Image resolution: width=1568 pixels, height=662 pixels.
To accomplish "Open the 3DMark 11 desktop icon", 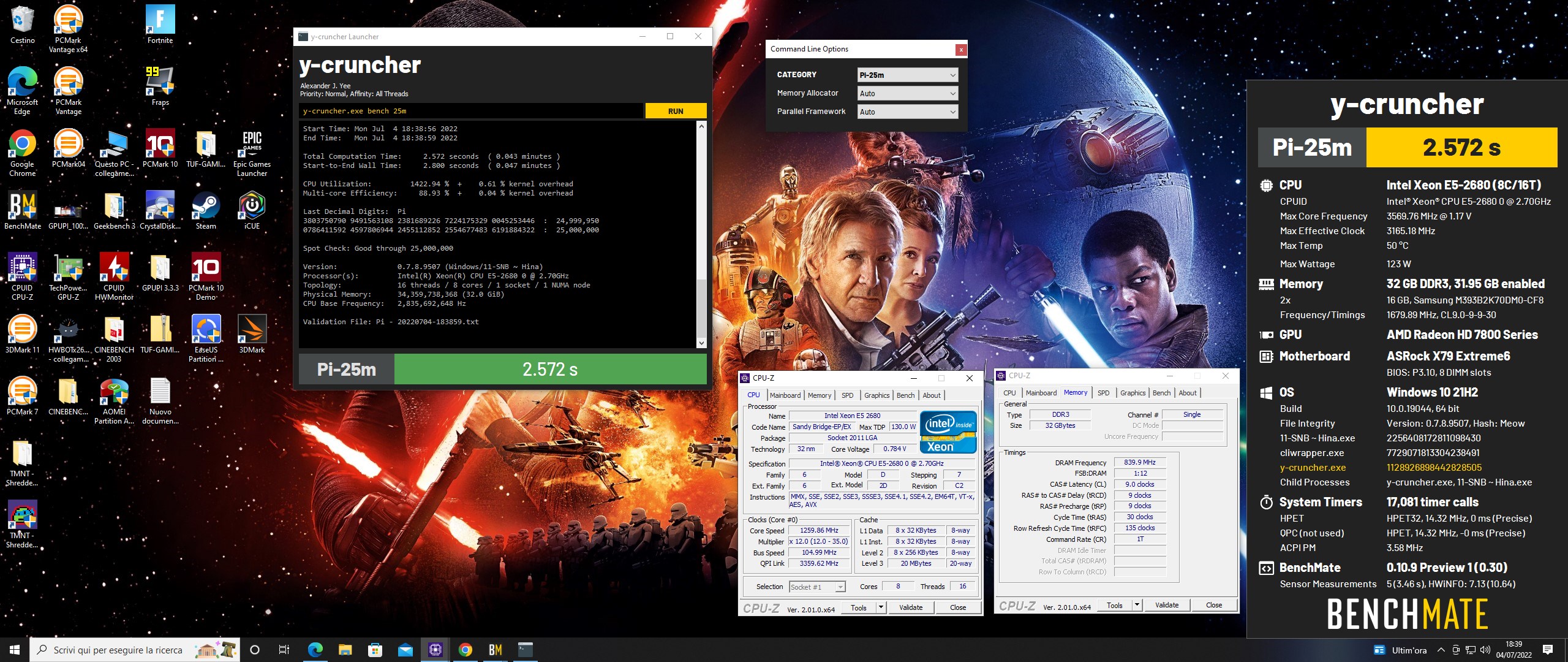I will click(x=22, y=334).
